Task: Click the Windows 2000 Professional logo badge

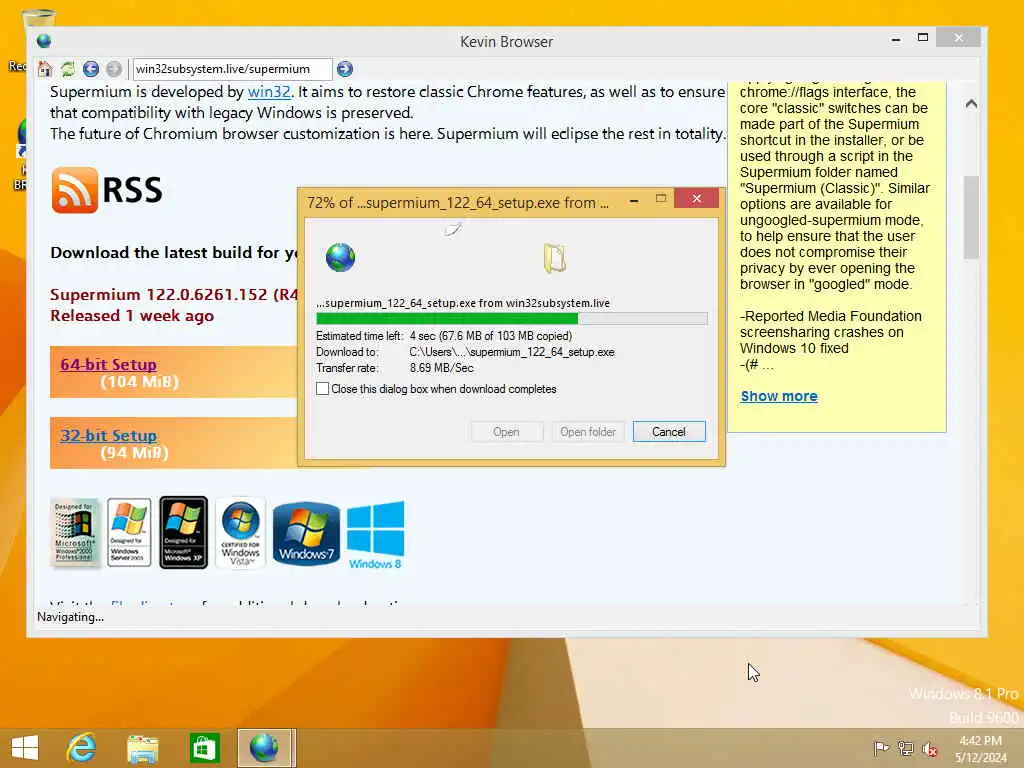Action: (76, 532)
